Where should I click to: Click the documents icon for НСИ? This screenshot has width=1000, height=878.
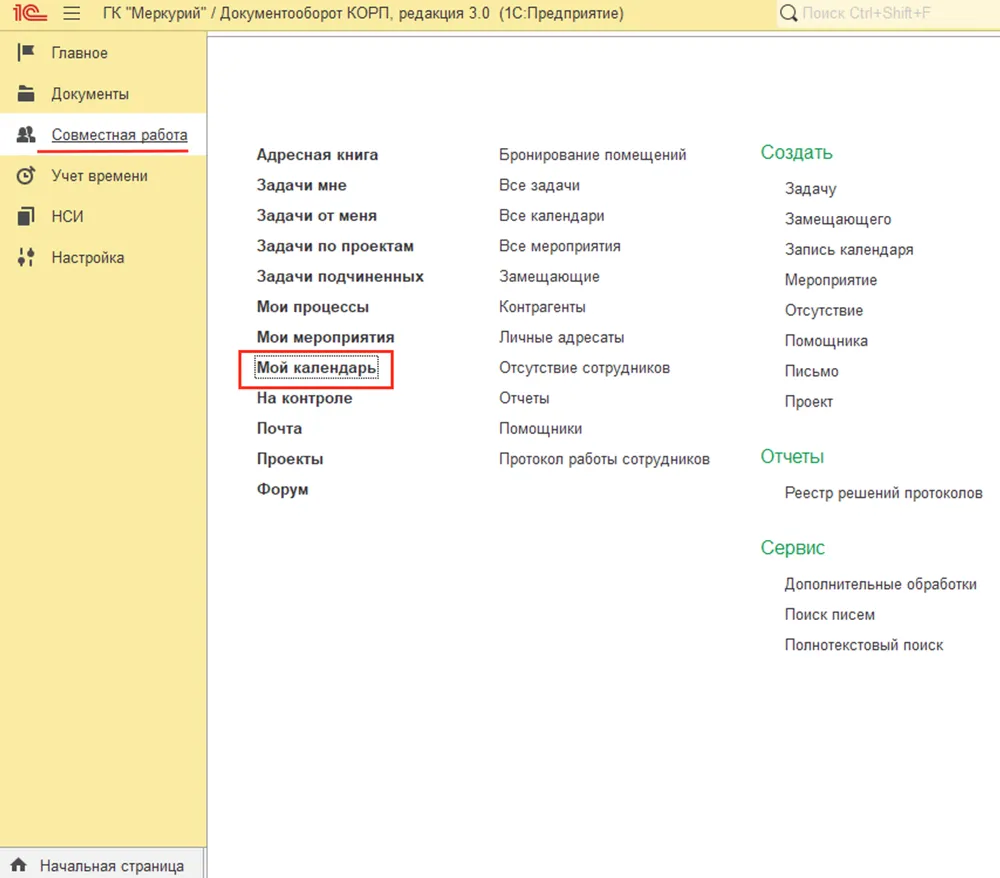coord(26,216)
